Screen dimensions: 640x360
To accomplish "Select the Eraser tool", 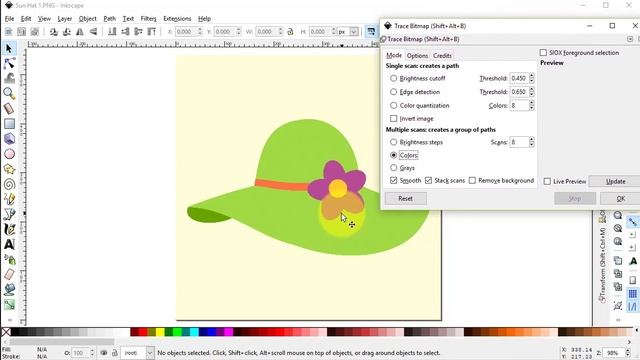I will pyautogui.click(x=9, y=274).
